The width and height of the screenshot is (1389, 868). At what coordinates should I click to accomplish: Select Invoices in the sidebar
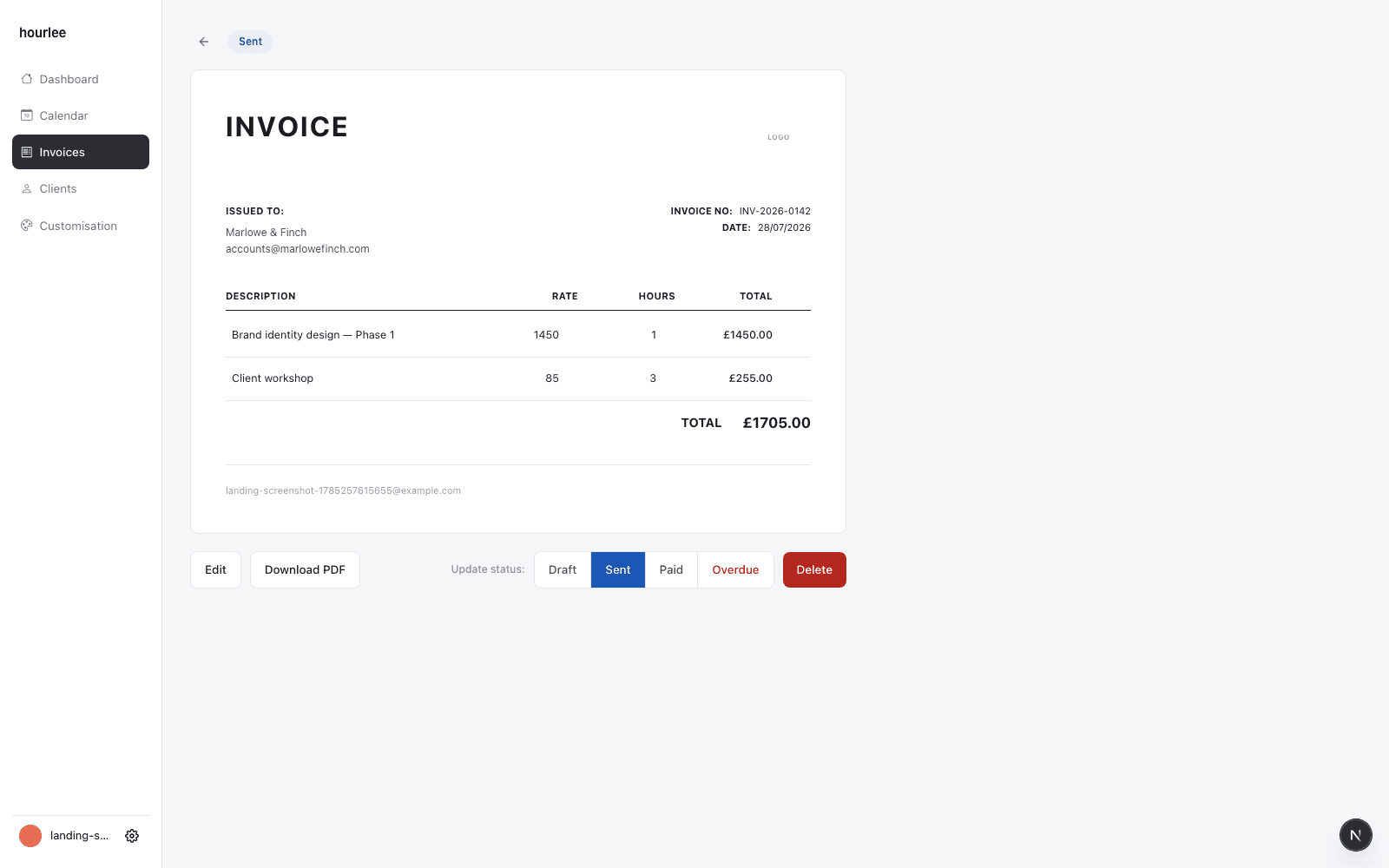click(81, 152)
